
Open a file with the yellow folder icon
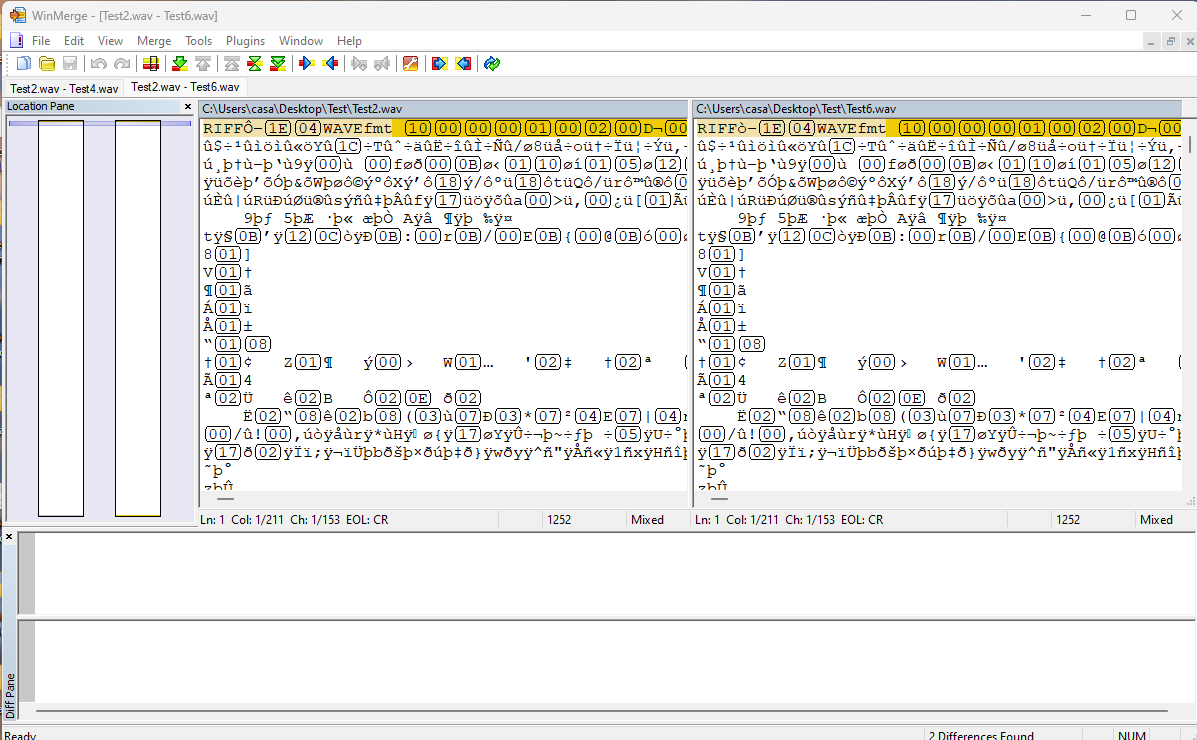(x=47, y=63)
